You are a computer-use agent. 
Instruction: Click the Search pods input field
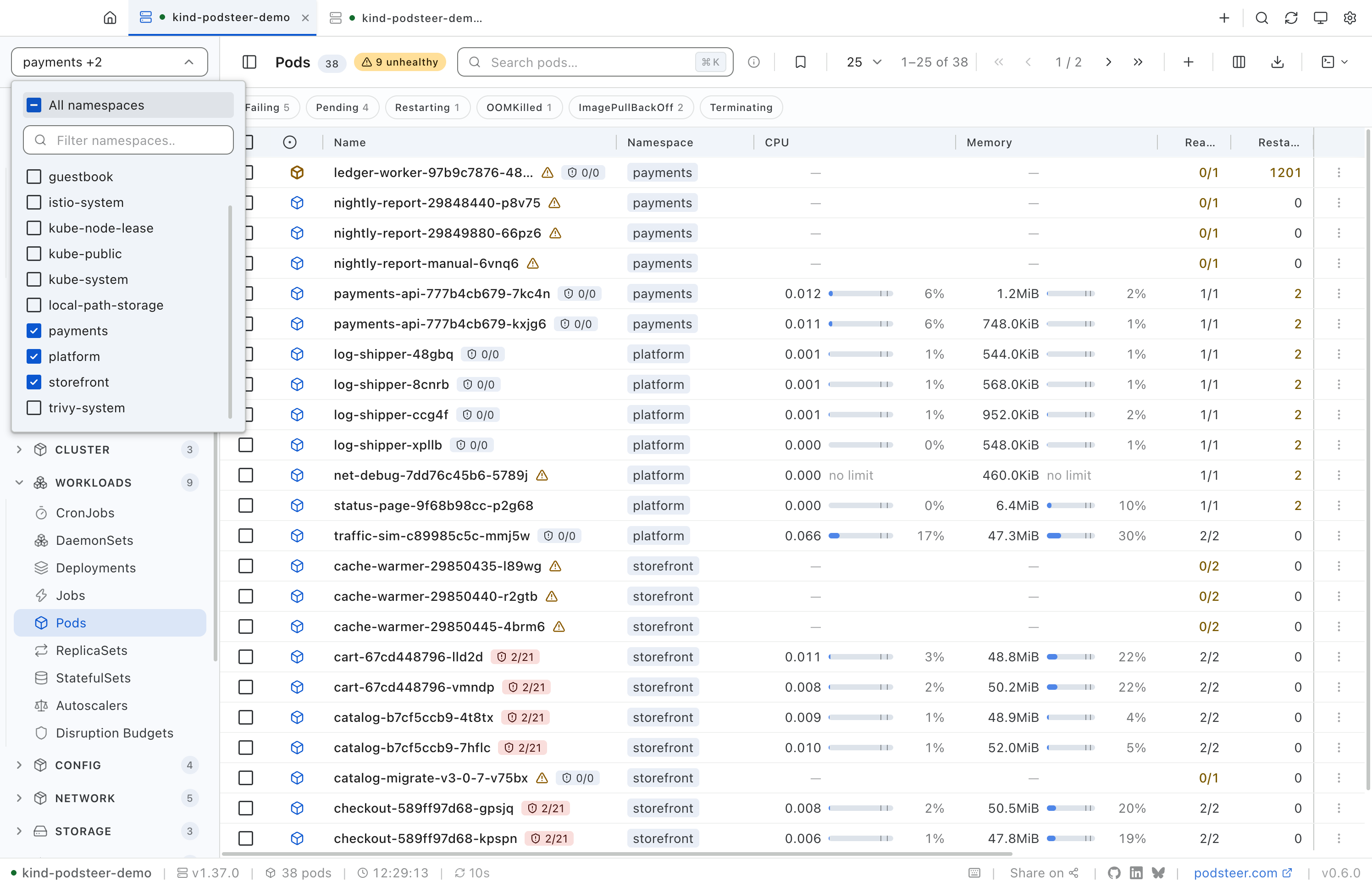point(595,62)
